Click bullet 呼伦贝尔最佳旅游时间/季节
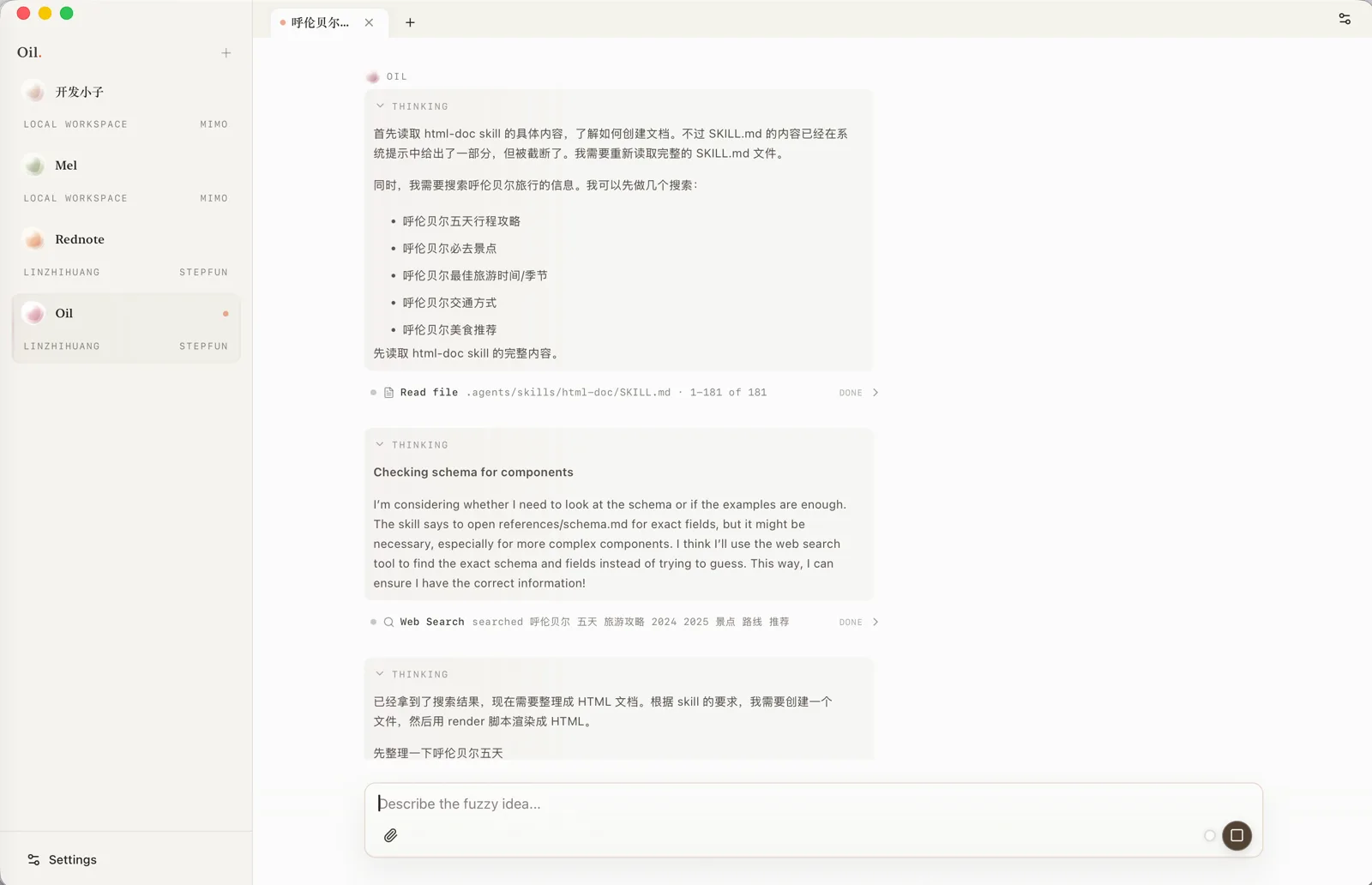 pos(475,275)
